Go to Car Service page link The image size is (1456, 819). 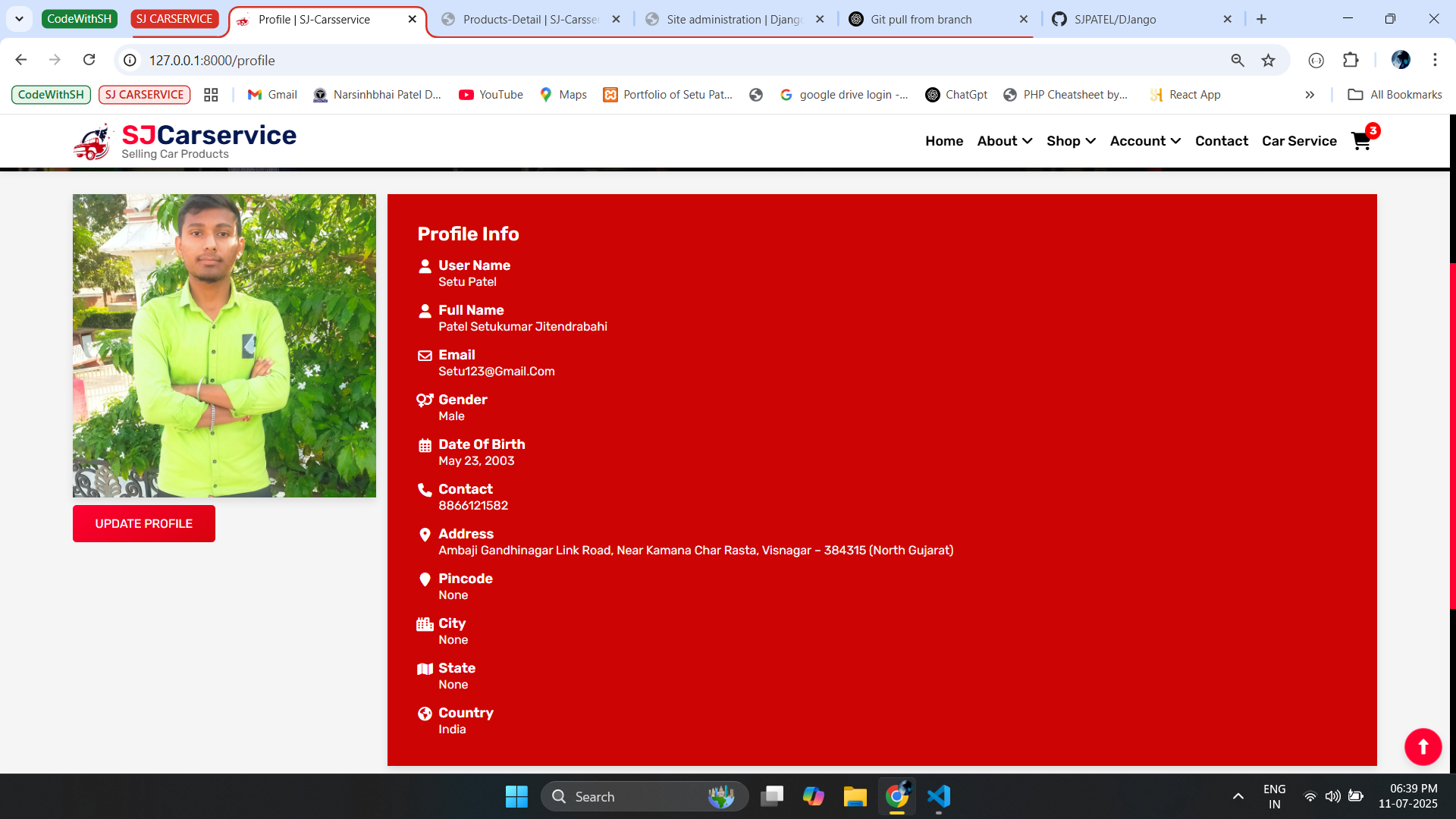tap(1299, 141)
